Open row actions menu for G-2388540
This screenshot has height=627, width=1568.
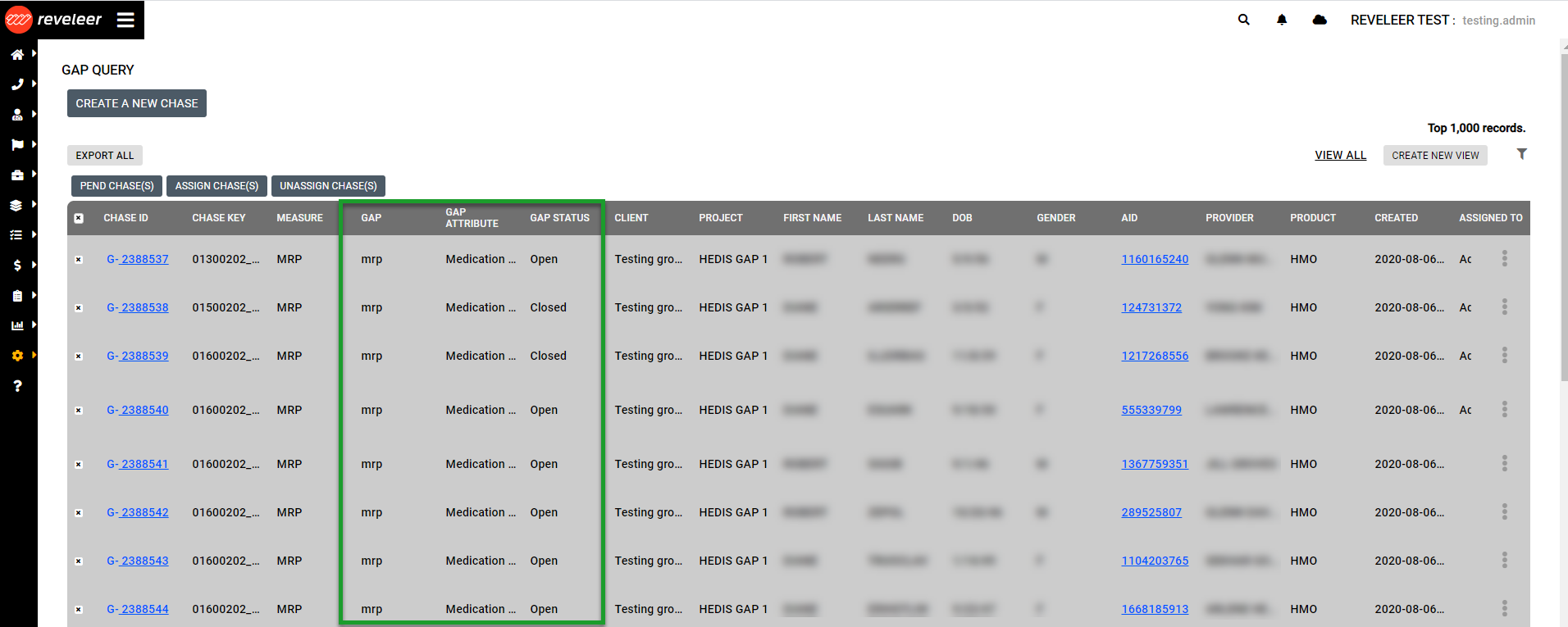click(x=1504, y=409)
